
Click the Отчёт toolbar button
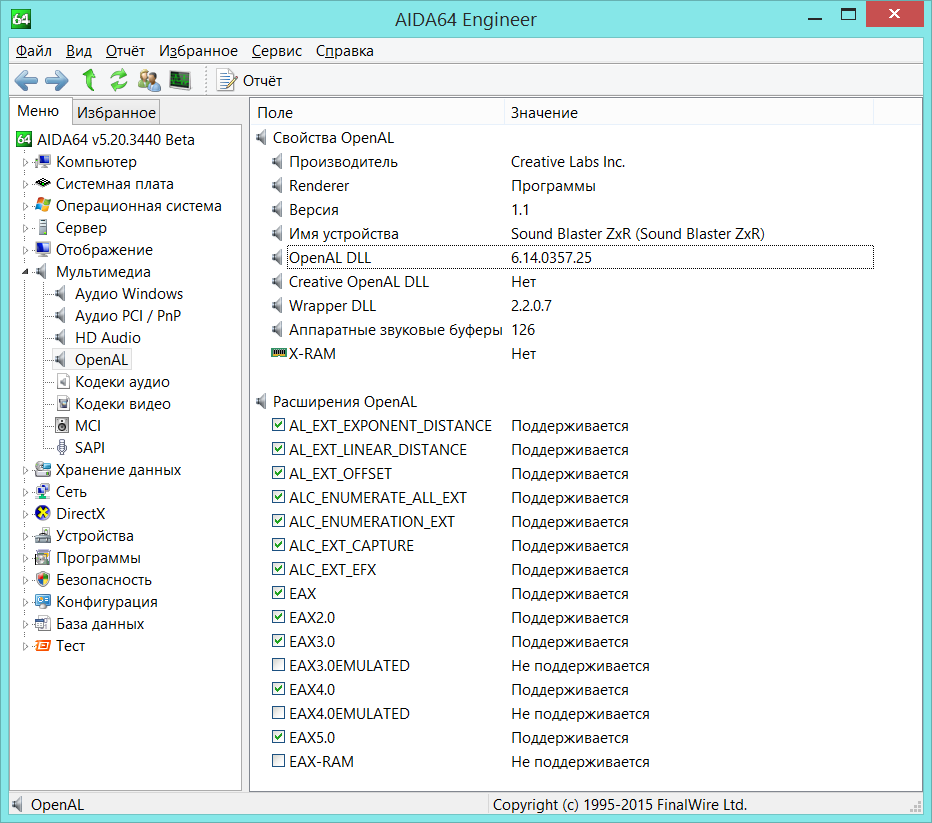(250, 80)
